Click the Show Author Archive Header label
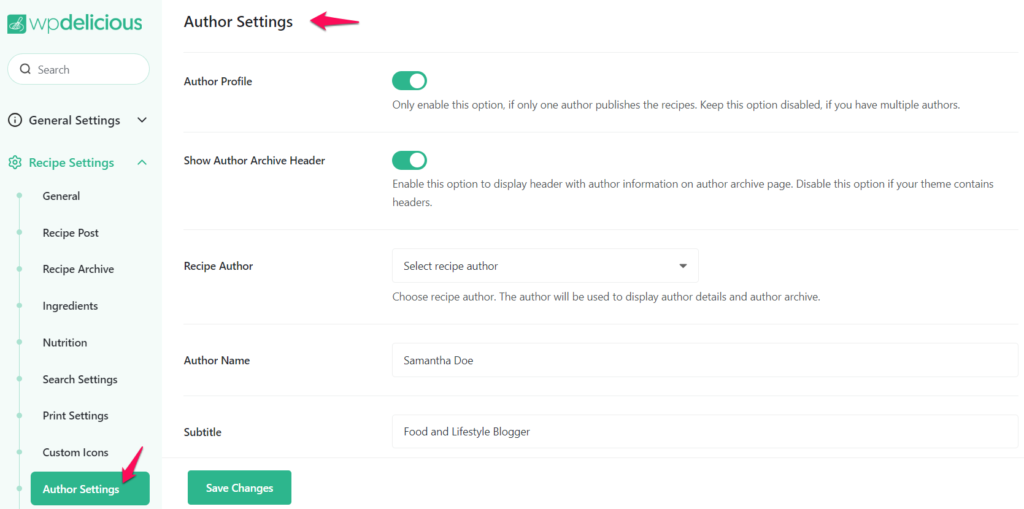 click(255, 160)
